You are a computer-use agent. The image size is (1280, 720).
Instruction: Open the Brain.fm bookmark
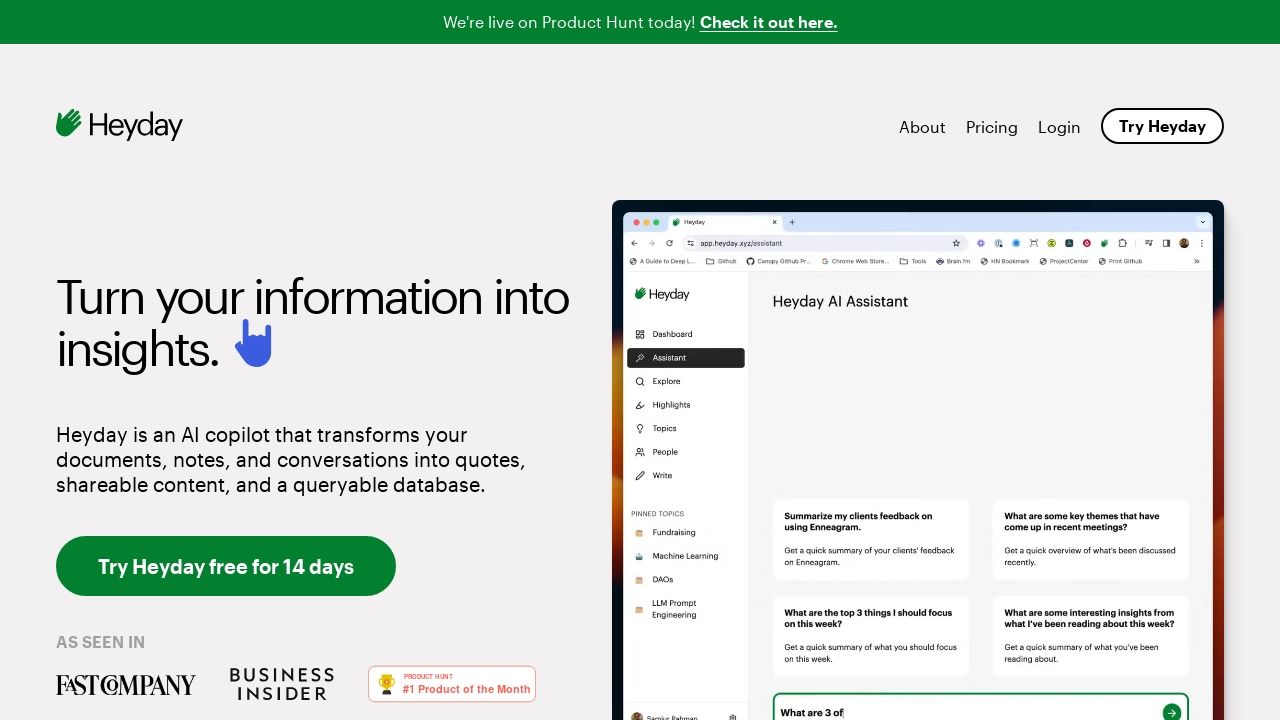(x=953, y=261)
